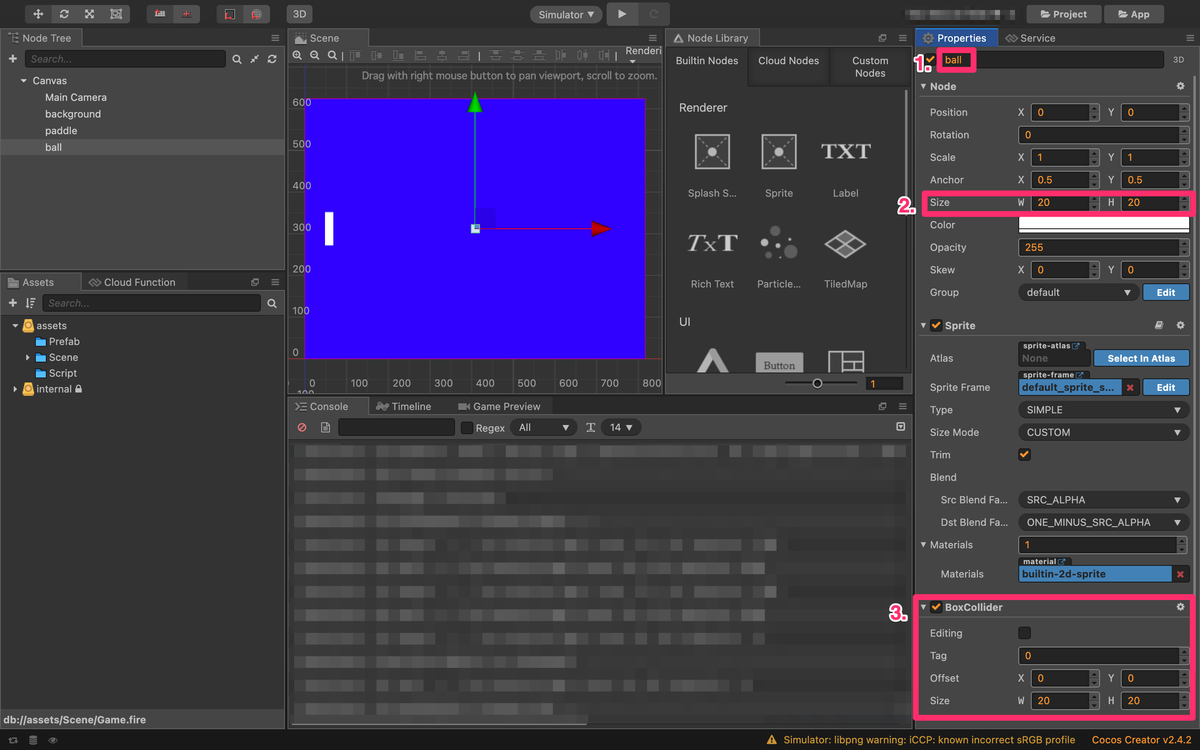Collapse the assets root folder

click(15, 326)
